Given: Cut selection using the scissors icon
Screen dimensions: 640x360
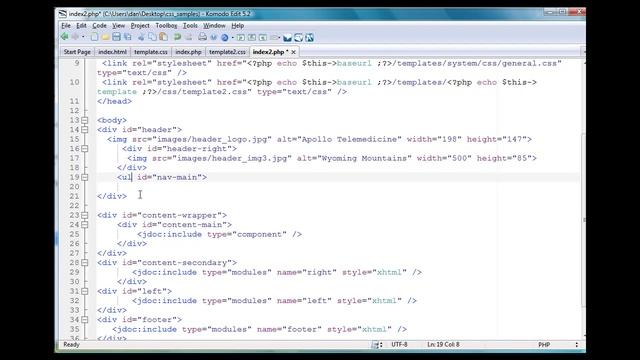Looking at the screenshot, I should click(x=141, y=37).
